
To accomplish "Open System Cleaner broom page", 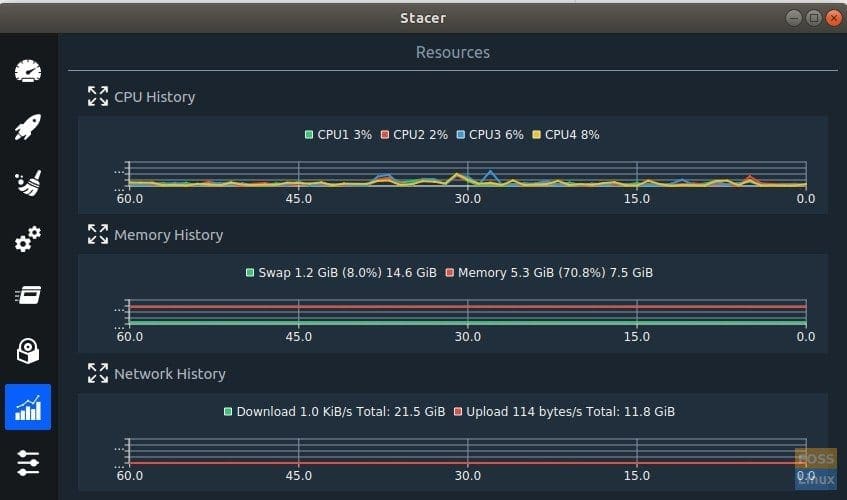I will [x=28, y=183].
